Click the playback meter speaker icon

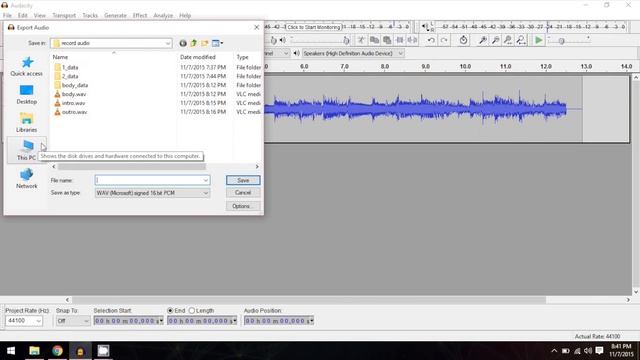click(425, 27)
